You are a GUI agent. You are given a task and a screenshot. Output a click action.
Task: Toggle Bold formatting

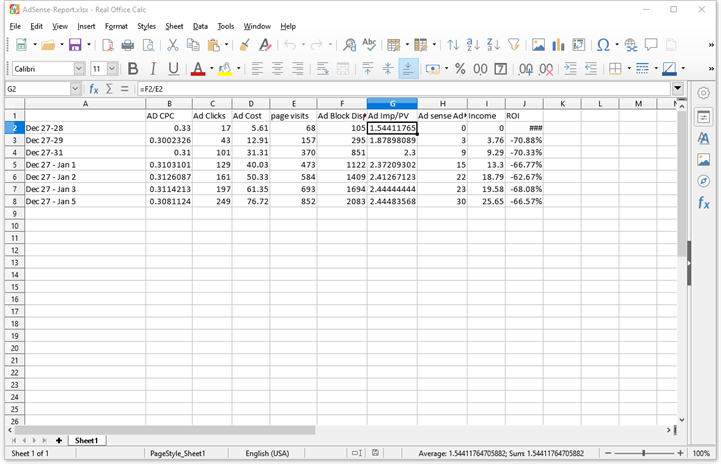(133, 69)
